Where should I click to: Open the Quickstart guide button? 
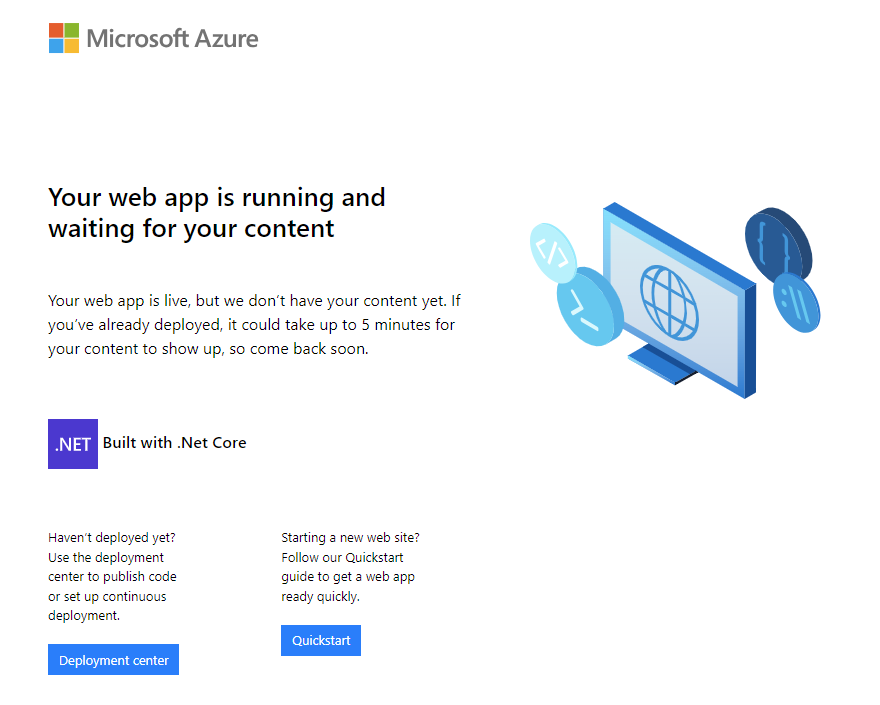tap(321, 640)
